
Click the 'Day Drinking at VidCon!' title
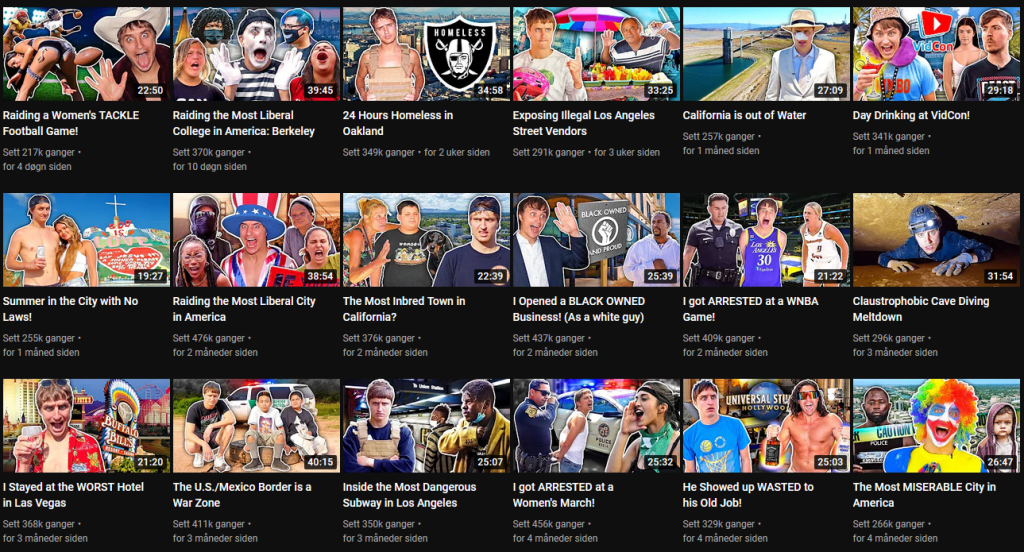(x=911, y=115)
